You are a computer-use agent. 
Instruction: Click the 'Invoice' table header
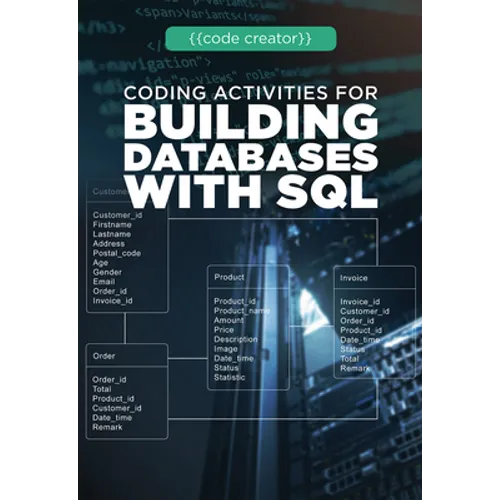(x=354, y=278)
